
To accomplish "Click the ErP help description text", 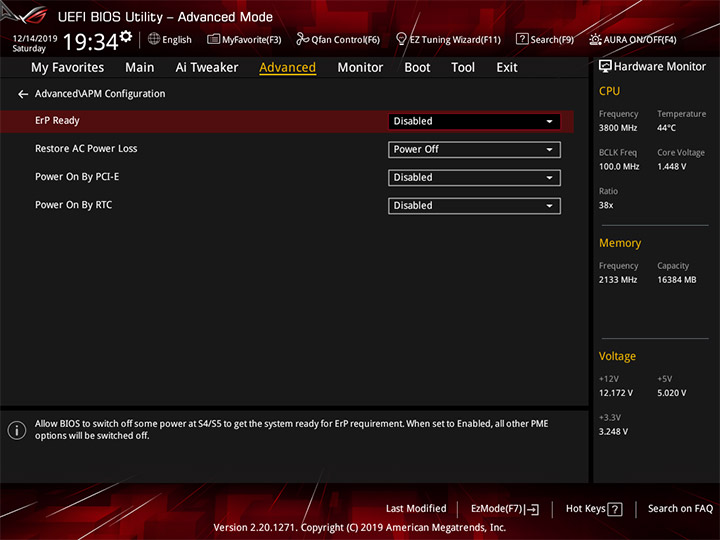I will click(x=292, y=430).
